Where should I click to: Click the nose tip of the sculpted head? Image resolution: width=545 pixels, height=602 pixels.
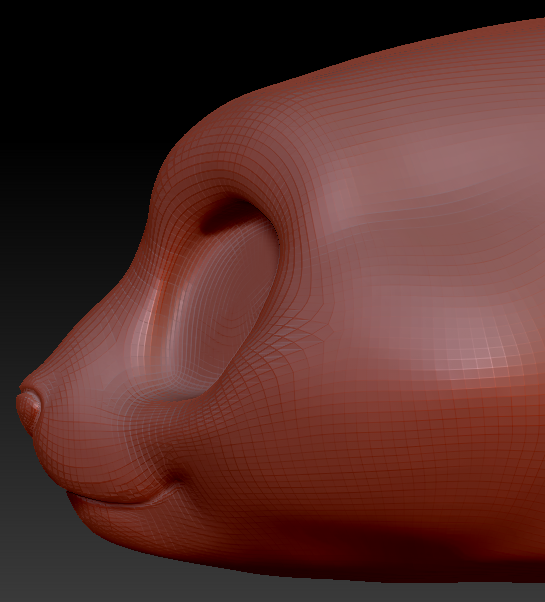pos(28,411)
